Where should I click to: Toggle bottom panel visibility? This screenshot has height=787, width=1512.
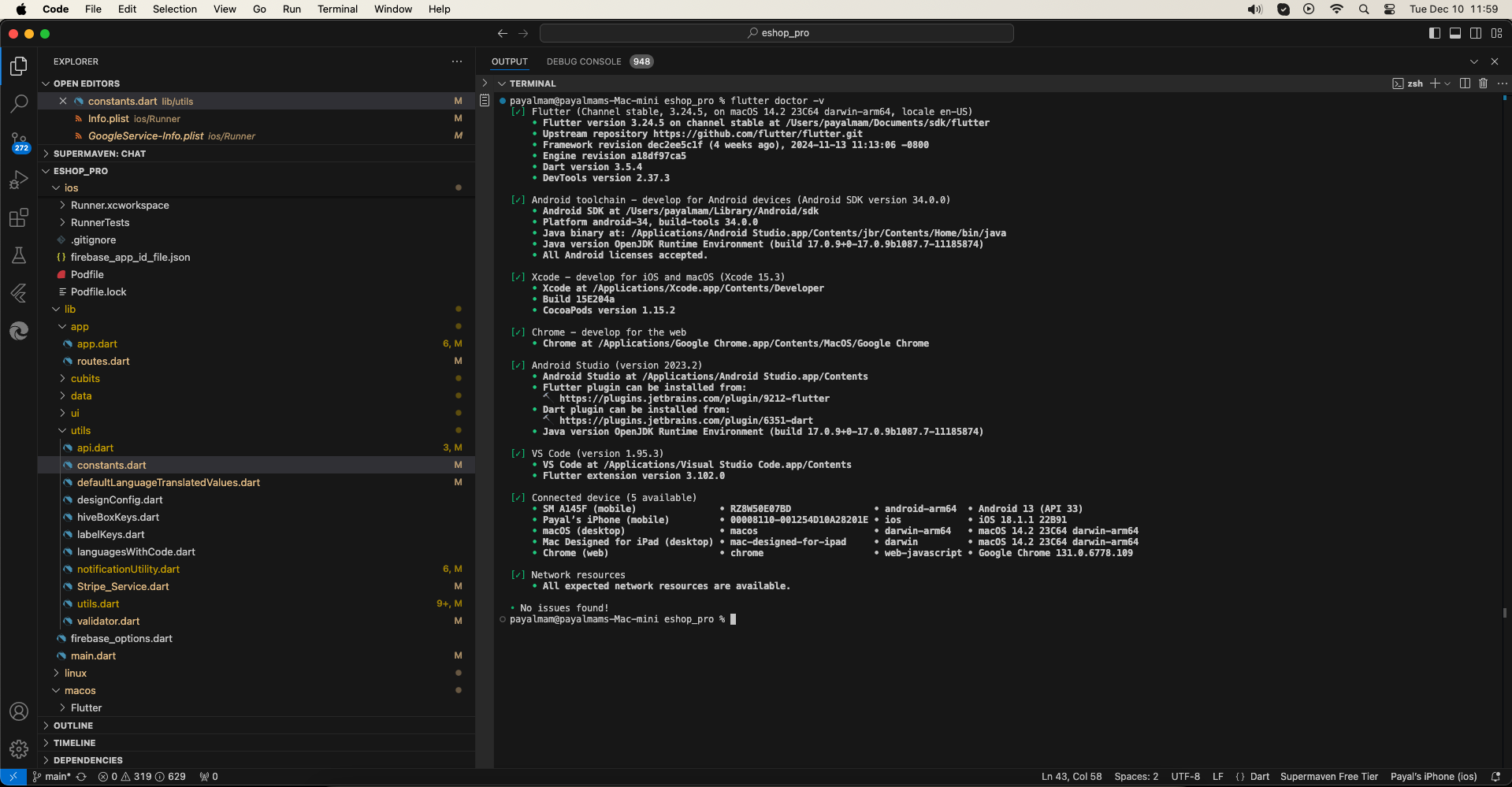coord(1455,33)
